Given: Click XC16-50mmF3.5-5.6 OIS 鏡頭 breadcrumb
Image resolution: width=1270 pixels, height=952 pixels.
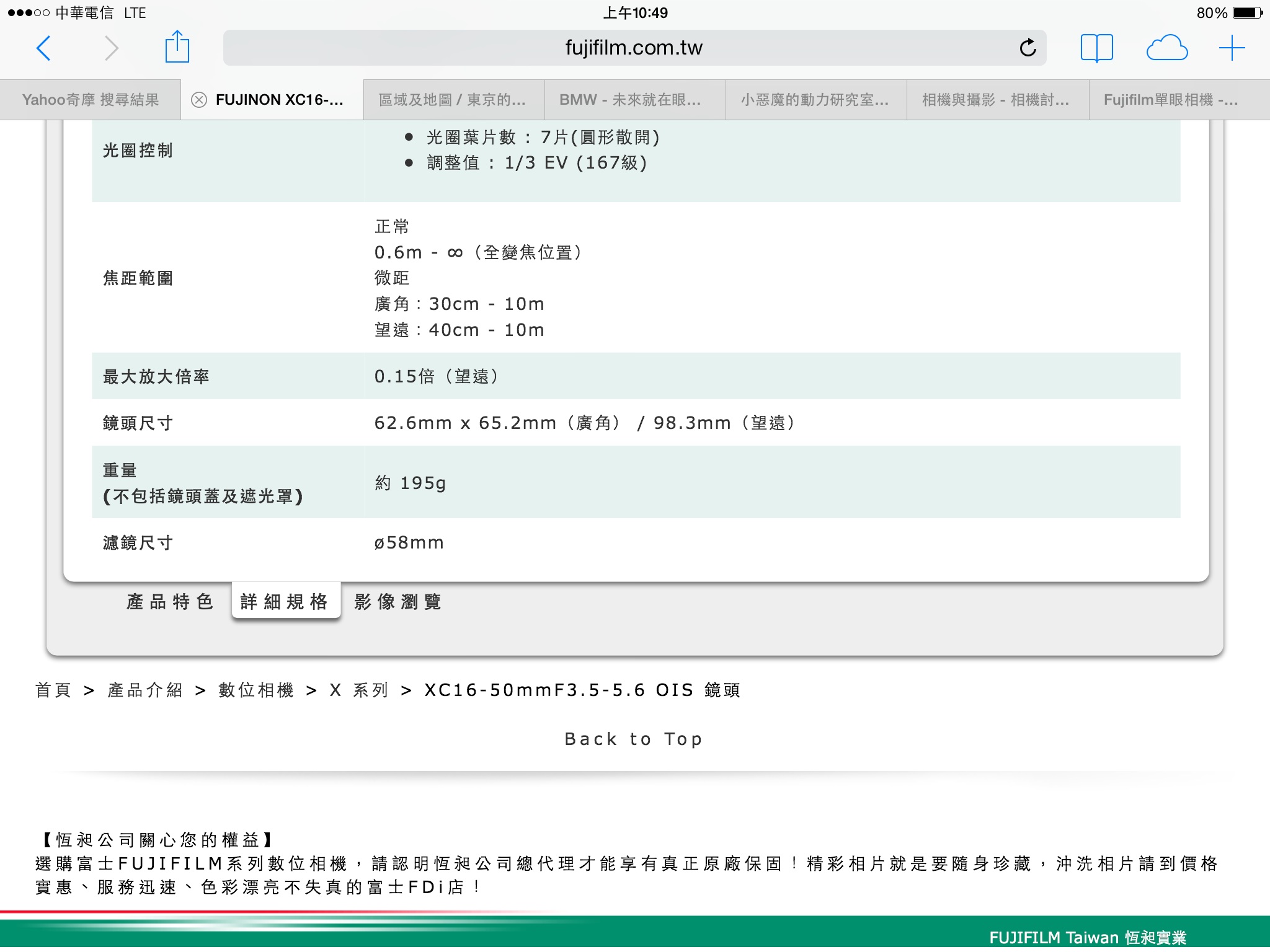Looking at the screenshot, I should point(582,690).
